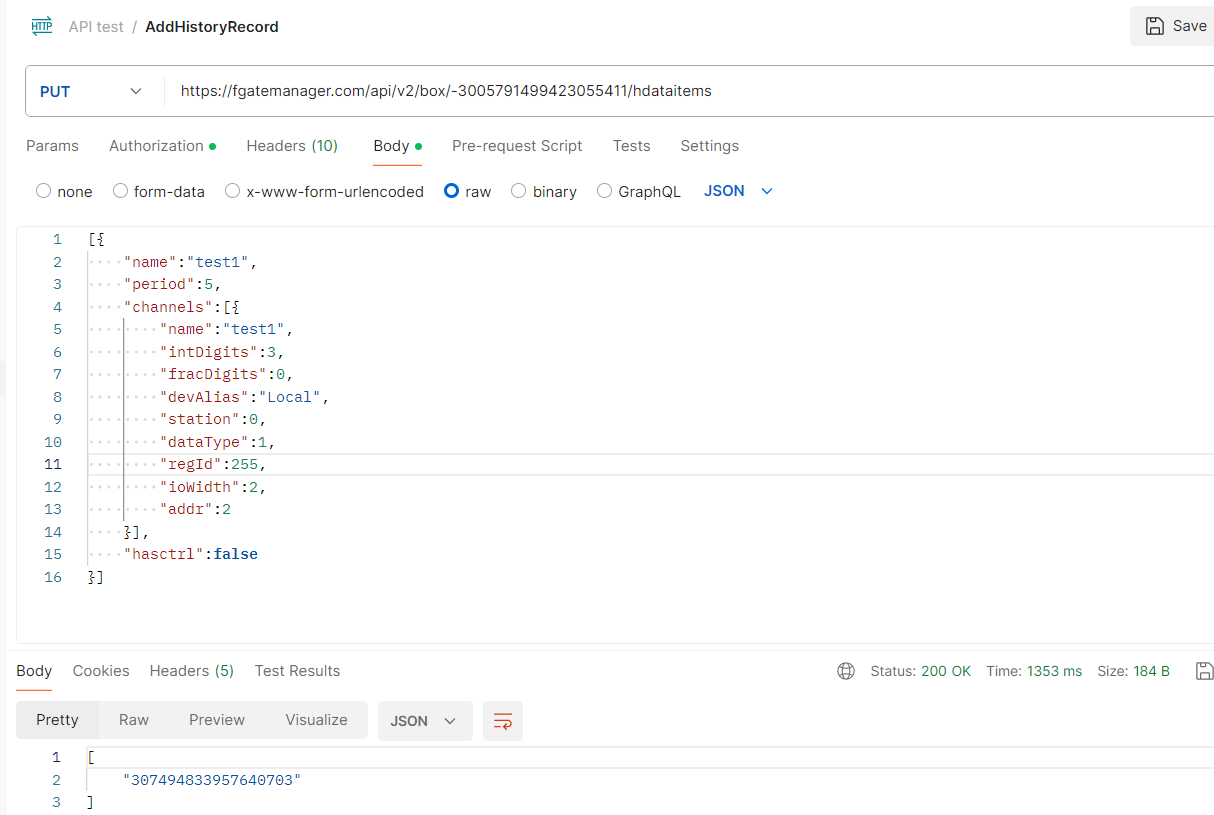The width and height of the screenshot is (1214, 815).
Task: Open the Pre-request Script tab
Action: point(517,146)
